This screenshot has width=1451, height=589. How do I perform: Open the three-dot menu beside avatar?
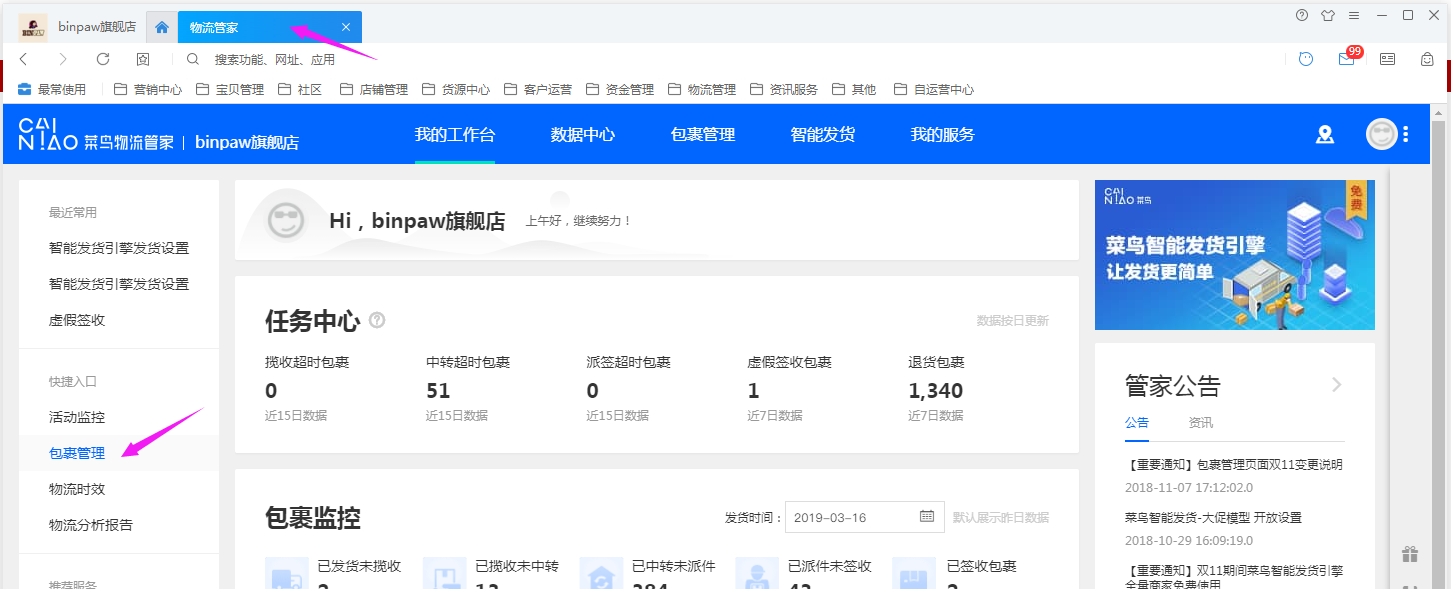[x=1406, y=134]
